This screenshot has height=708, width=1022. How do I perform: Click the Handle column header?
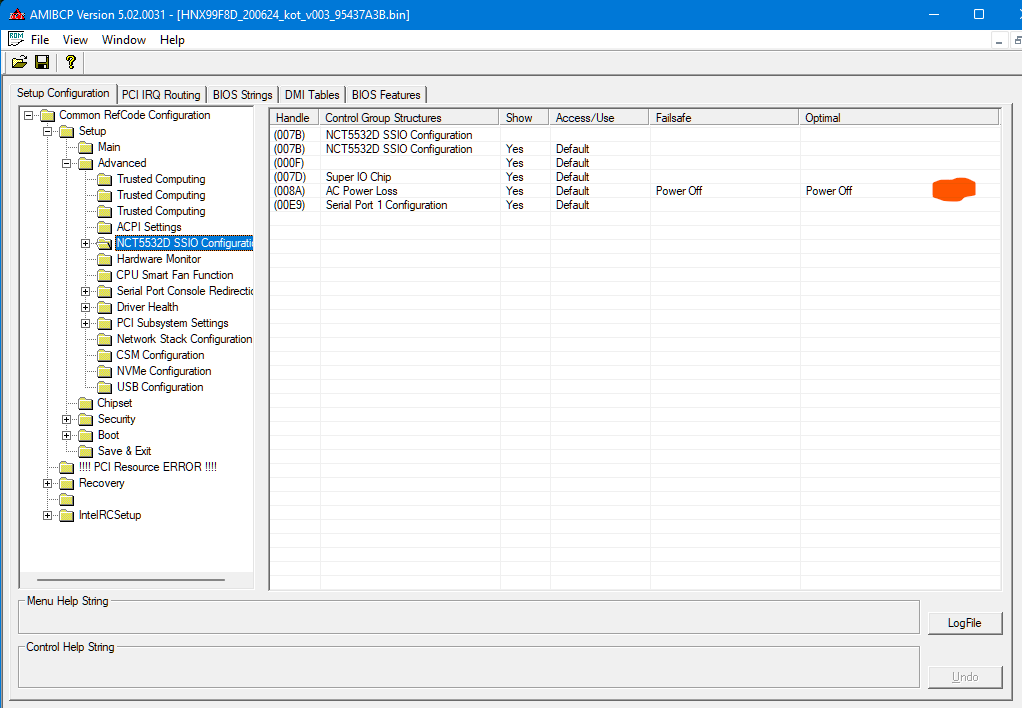tap(295, 118)
